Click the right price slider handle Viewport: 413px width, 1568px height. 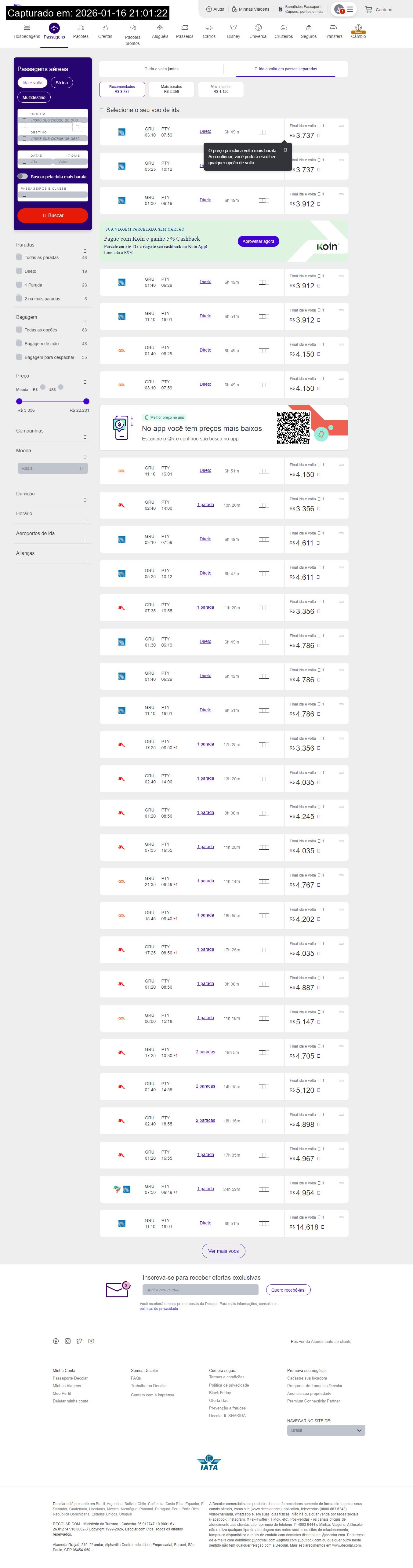pos(86,401)
